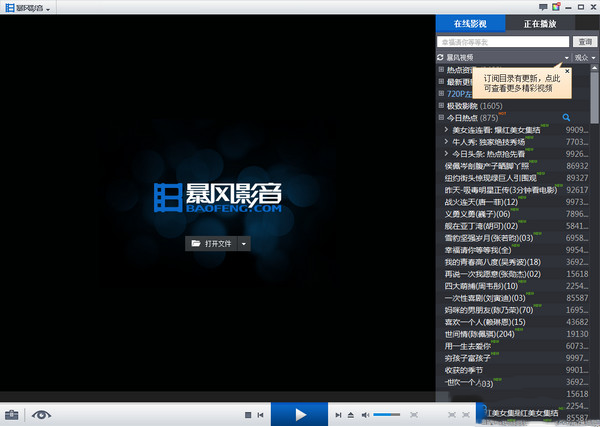Play 义勇义勇(巍子)(06)
Screen dimensions: 600x427
pos(478,214)
